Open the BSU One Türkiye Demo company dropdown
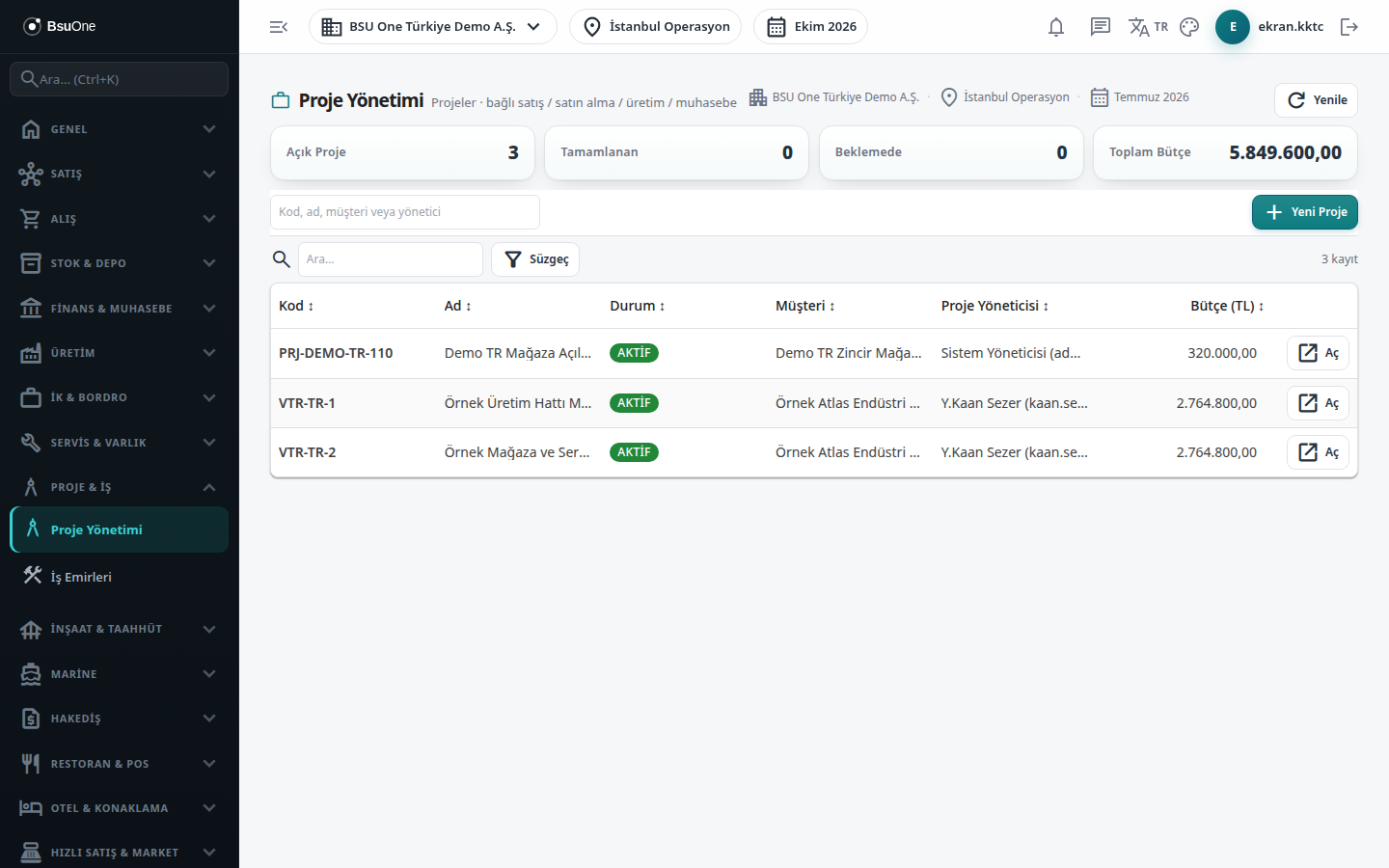The width and height of the screenshot is (1389, 868). (x=433, y=27)
